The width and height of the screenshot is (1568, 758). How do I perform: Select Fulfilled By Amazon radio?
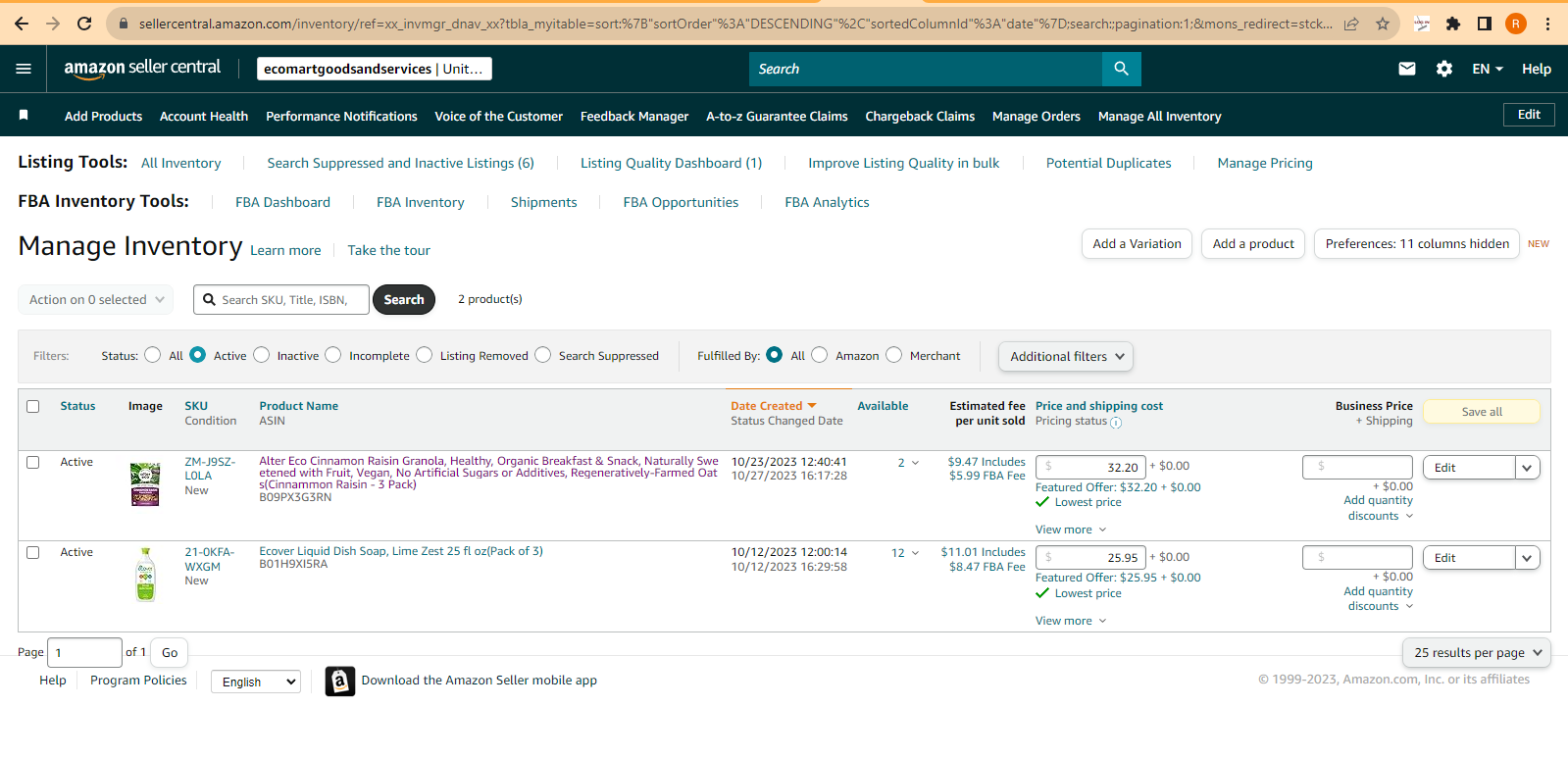tap(820, 355)
